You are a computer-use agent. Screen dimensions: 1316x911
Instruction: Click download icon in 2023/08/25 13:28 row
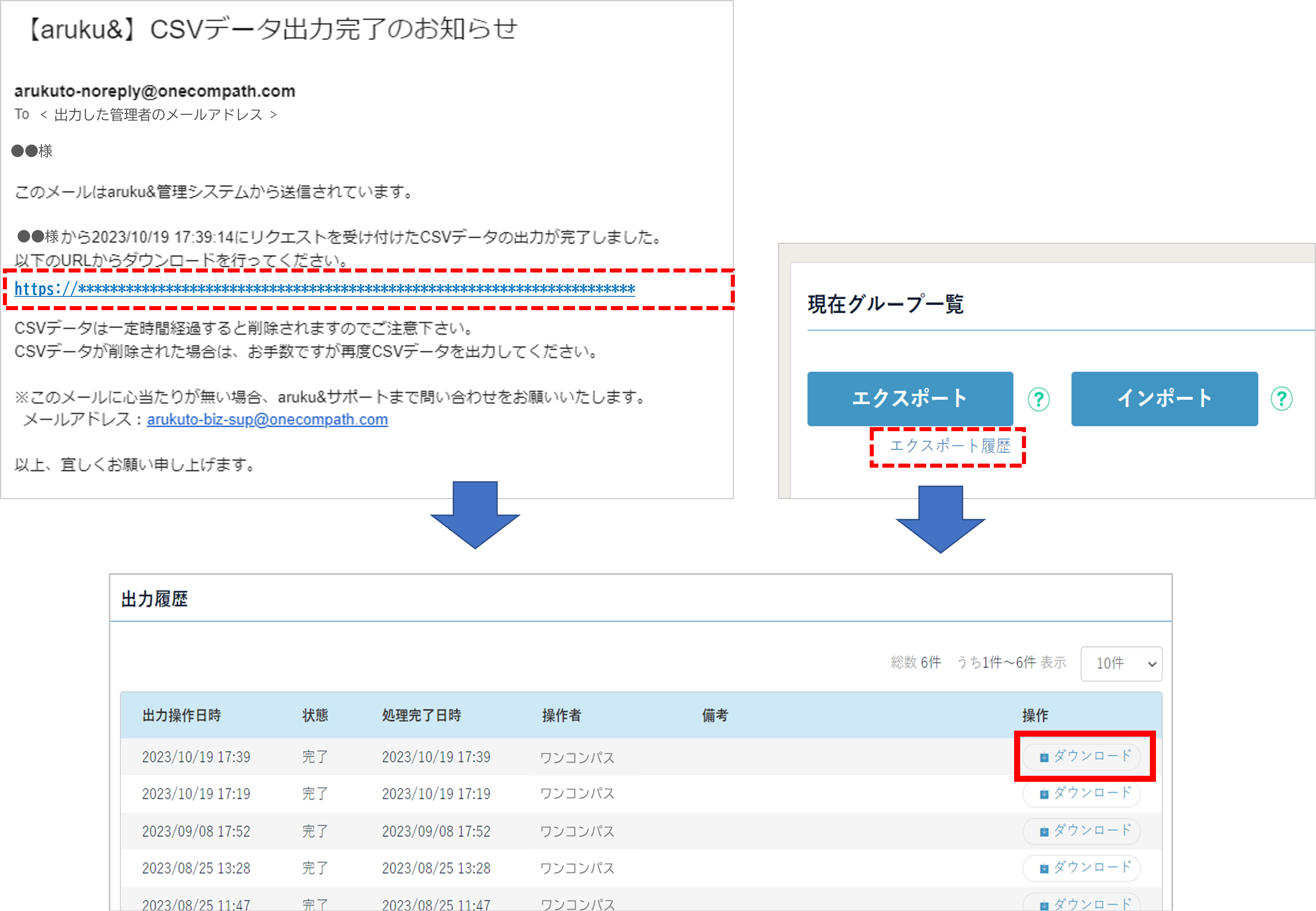click(1044, 868)
